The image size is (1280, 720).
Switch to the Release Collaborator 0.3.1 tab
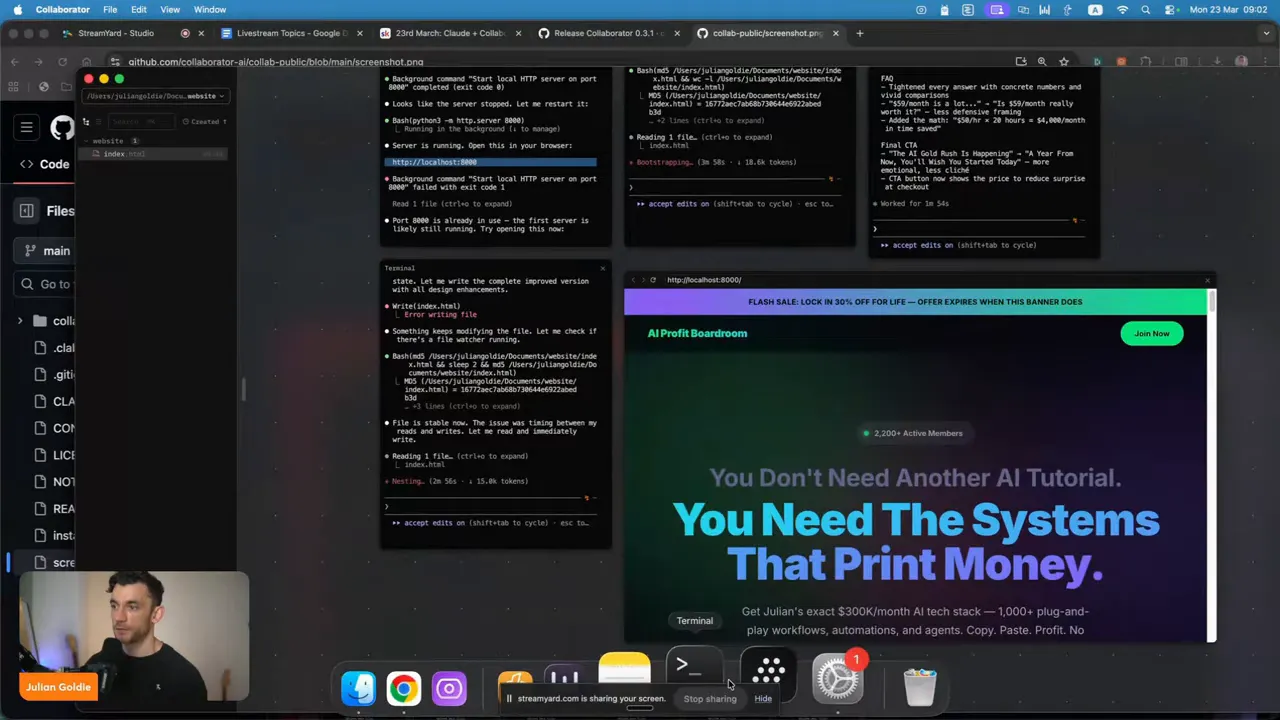(608, 33)
